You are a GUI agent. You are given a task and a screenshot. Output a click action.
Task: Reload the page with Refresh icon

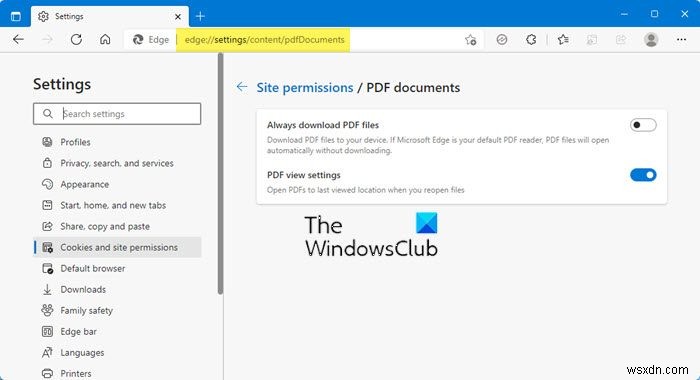76,40
